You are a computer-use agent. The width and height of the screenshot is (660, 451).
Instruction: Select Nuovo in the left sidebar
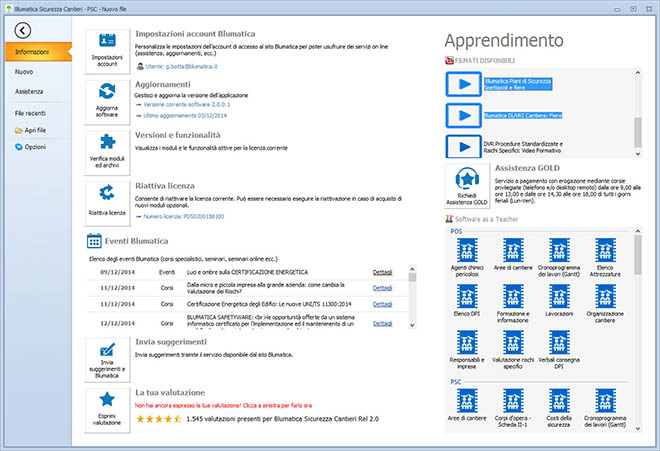pyautogui.click(x=24, y=72)
